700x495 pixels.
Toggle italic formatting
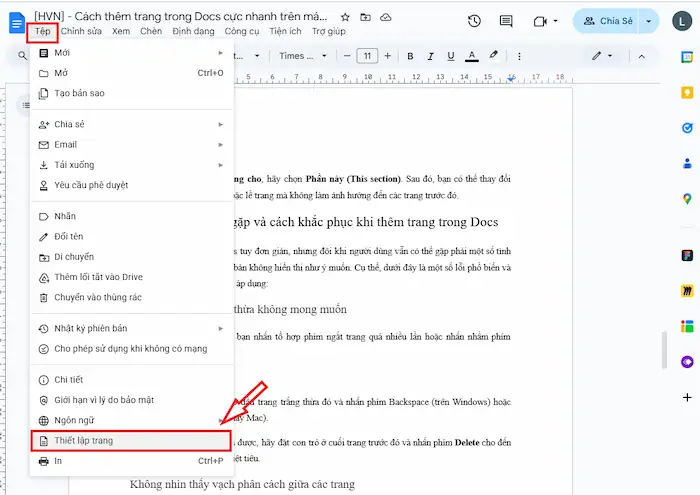429,56
